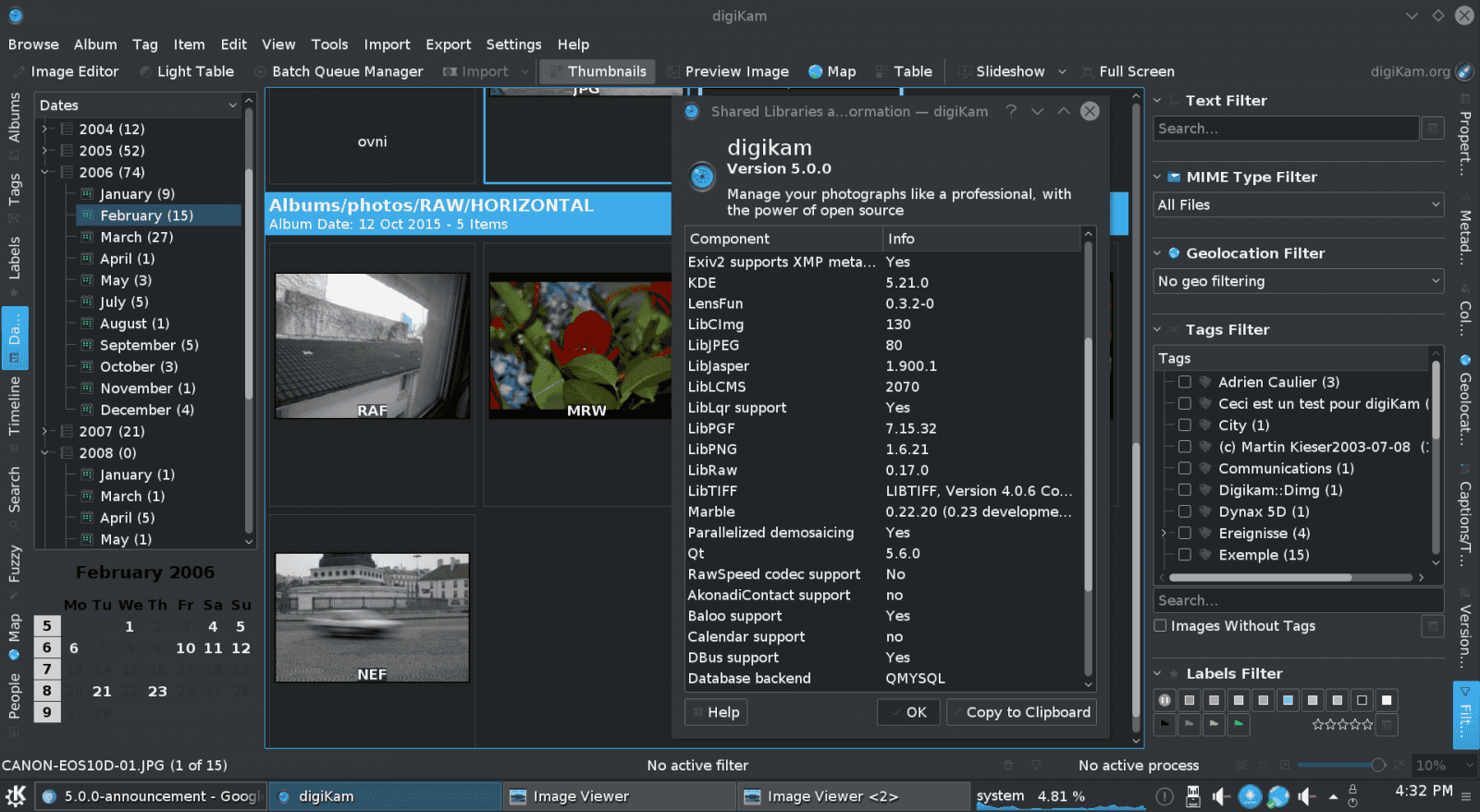Switch to Image Viewer <2> taskbar window
1480x812 pixels.
click(x=853, y=796)
